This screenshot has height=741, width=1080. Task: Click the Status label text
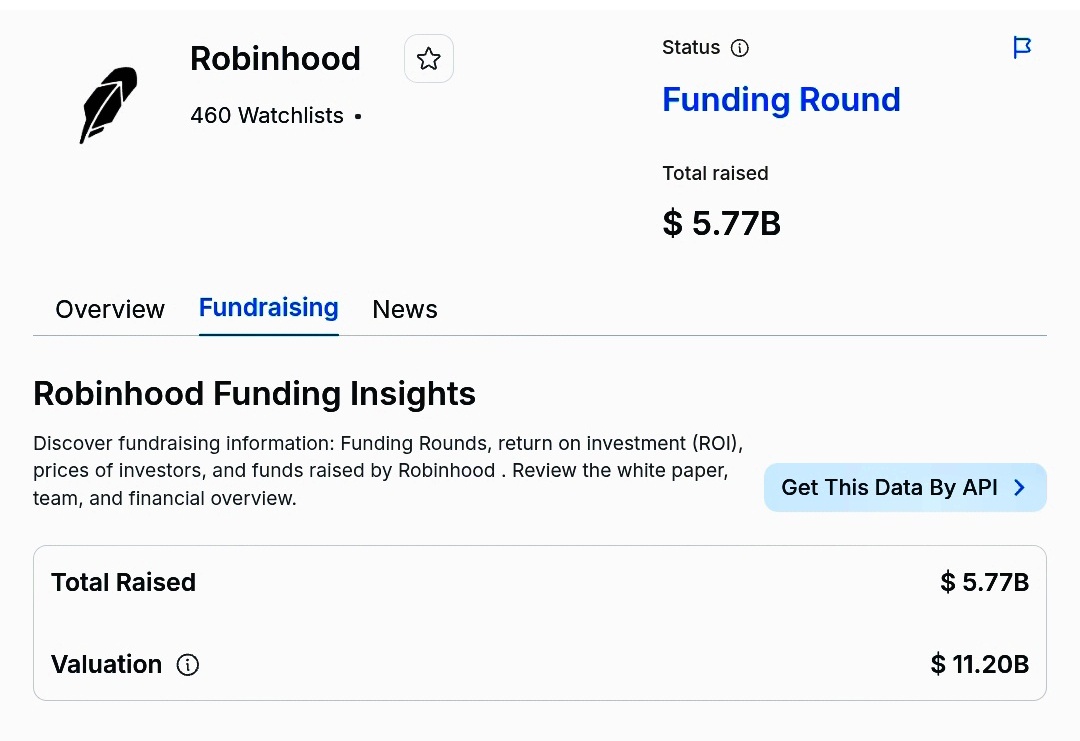pyautogui.click(x=691, y=48)
